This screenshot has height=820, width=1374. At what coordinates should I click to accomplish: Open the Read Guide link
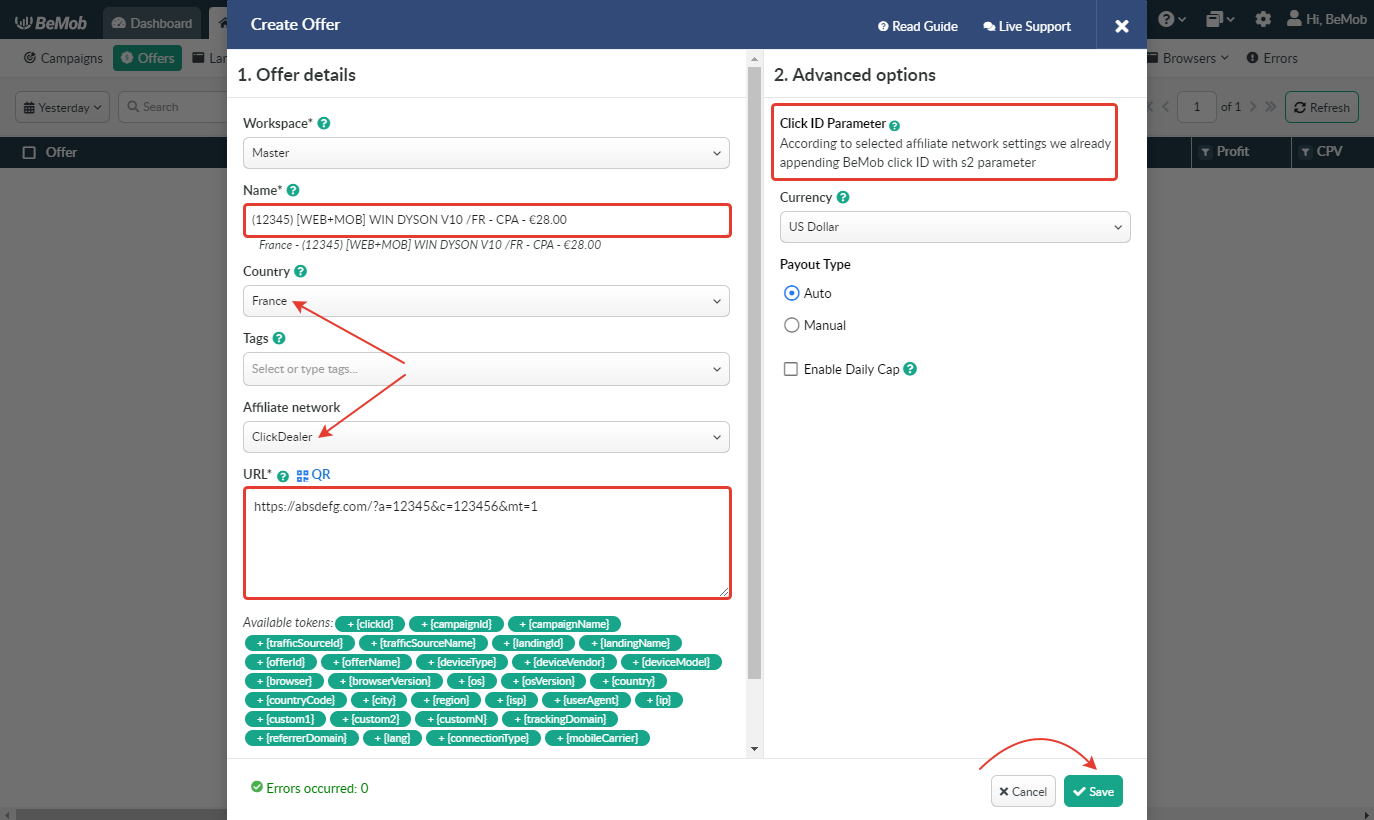pyautogui.click(x=918, y=26)
